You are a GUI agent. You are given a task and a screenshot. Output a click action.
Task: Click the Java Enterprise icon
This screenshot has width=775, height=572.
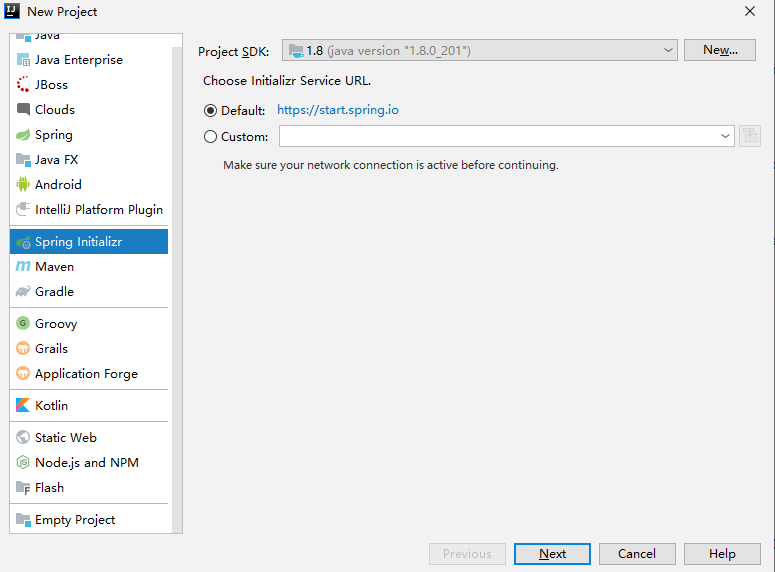click(23, 60)
